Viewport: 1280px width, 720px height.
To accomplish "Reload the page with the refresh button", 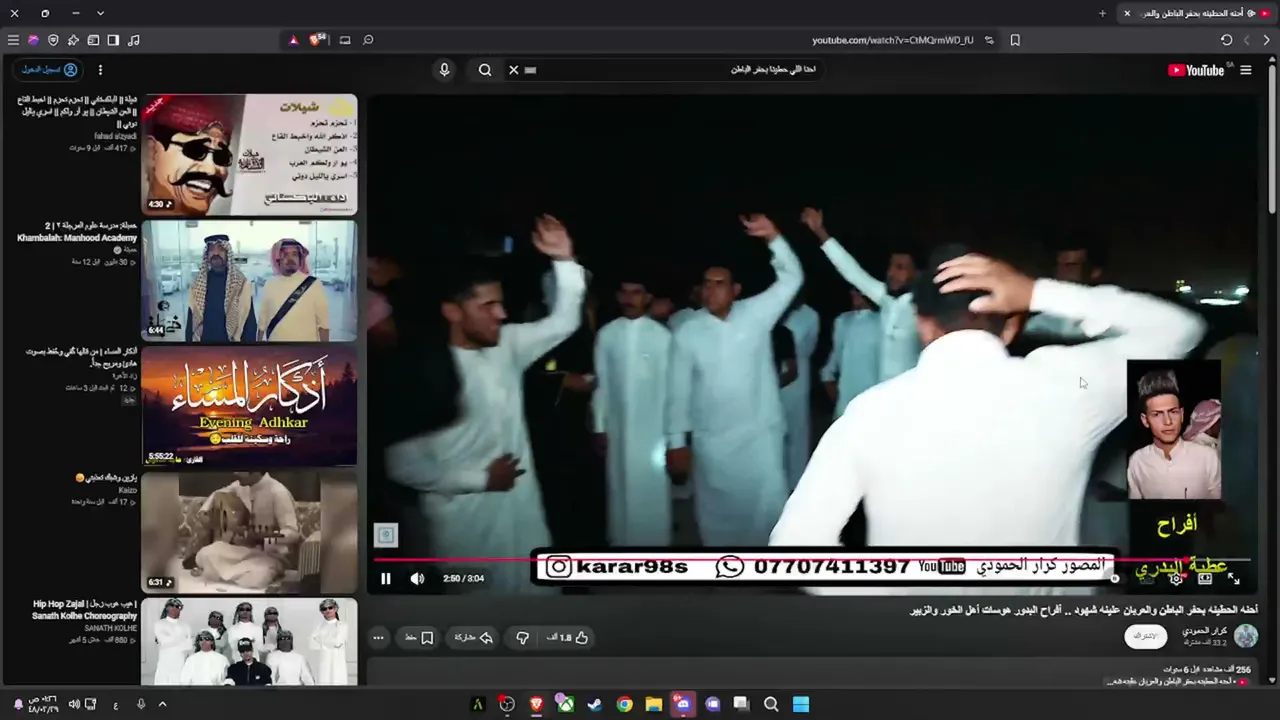I will coord(1227,40).
